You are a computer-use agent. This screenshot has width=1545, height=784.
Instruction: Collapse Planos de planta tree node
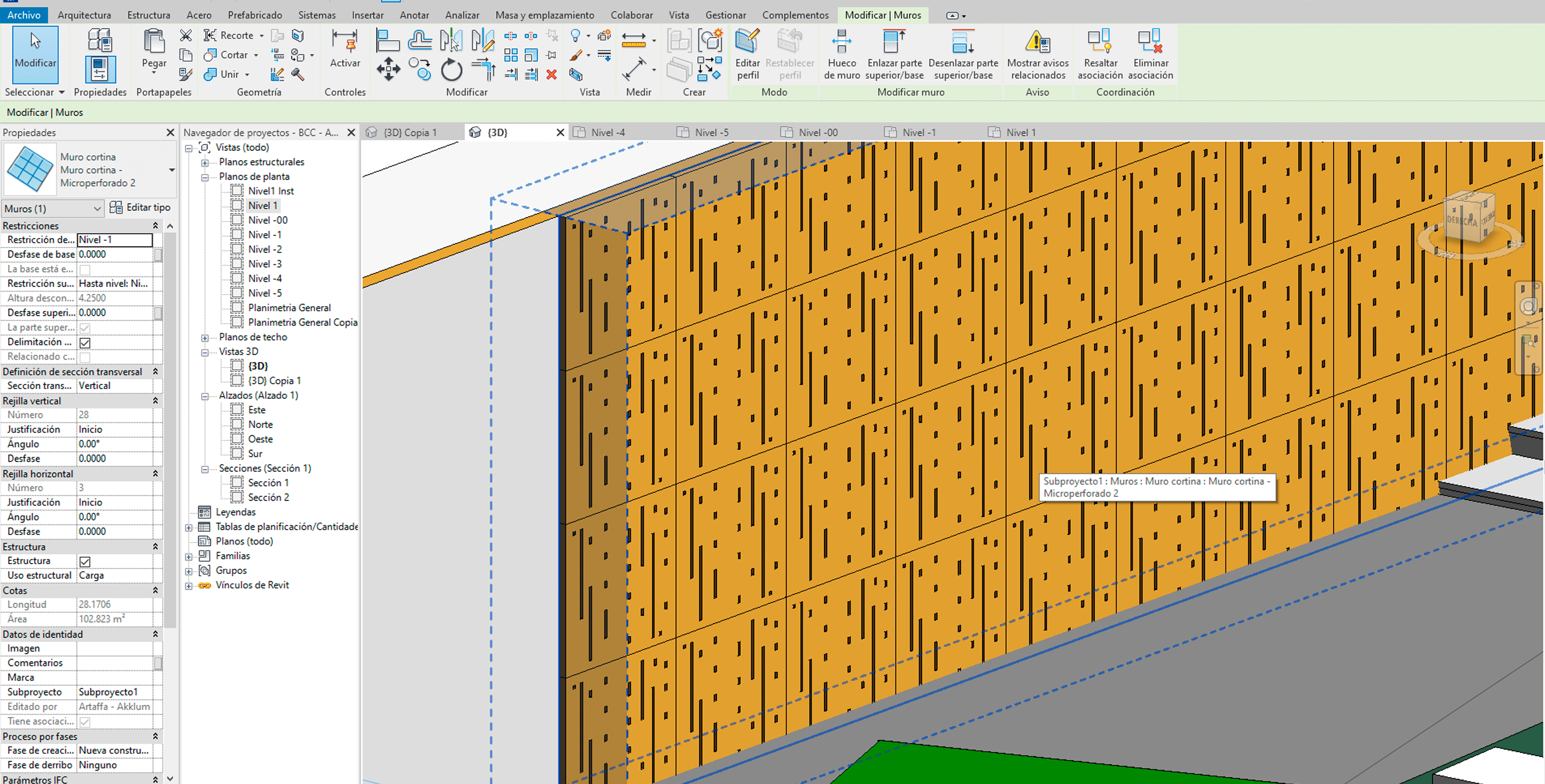[x=204, y=177]
